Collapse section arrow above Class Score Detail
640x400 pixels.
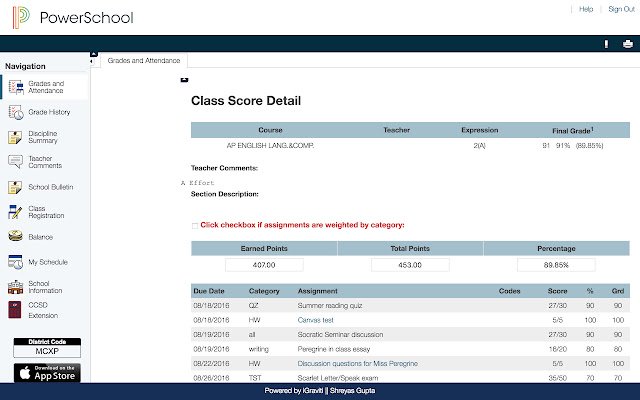[x=184, y=80]
